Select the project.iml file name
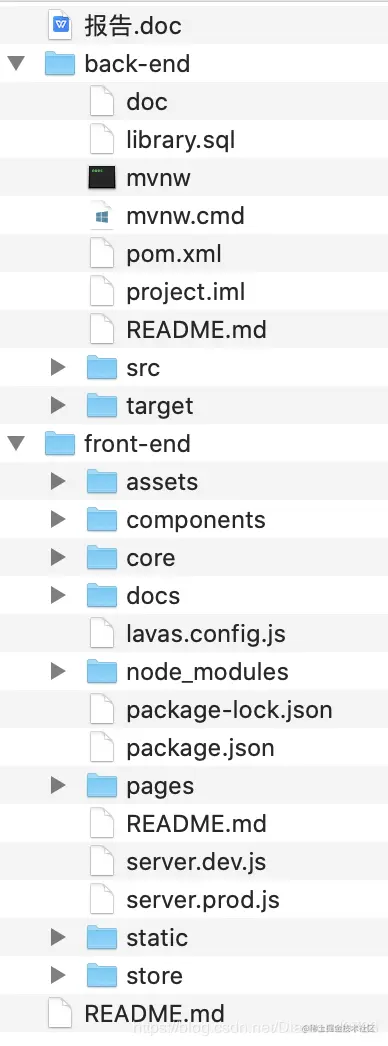This screenshot has height=1046, width=388. point(186,292)
